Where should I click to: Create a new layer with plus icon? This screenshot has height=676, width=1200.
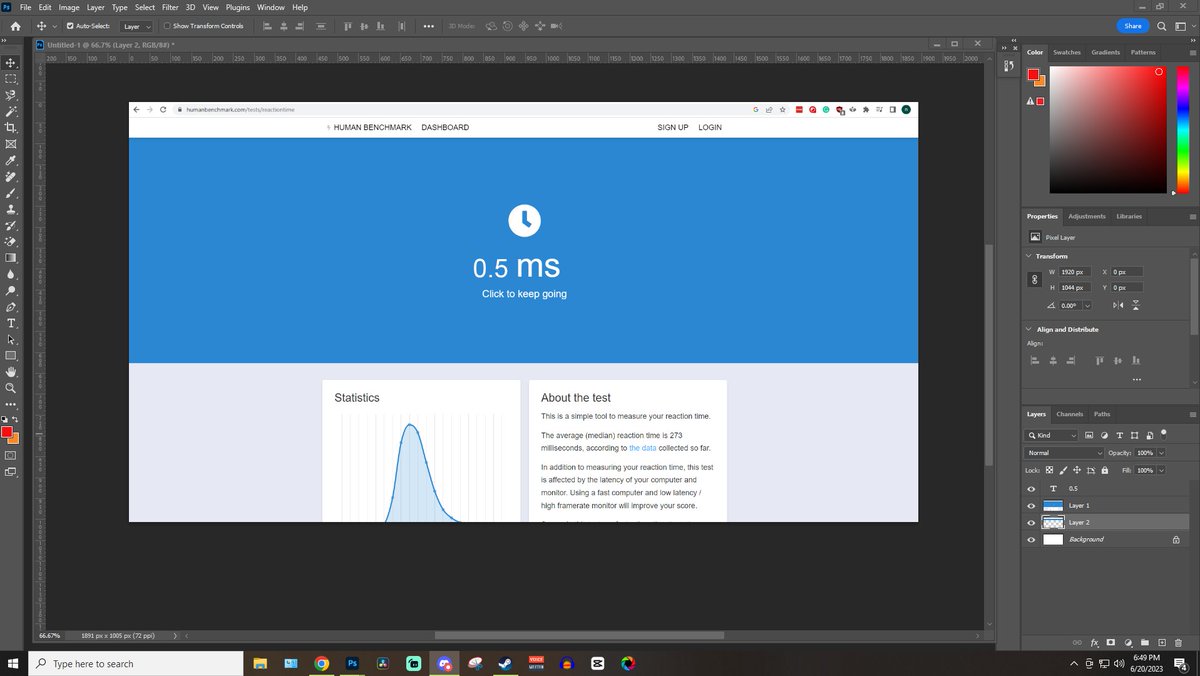1161,641
